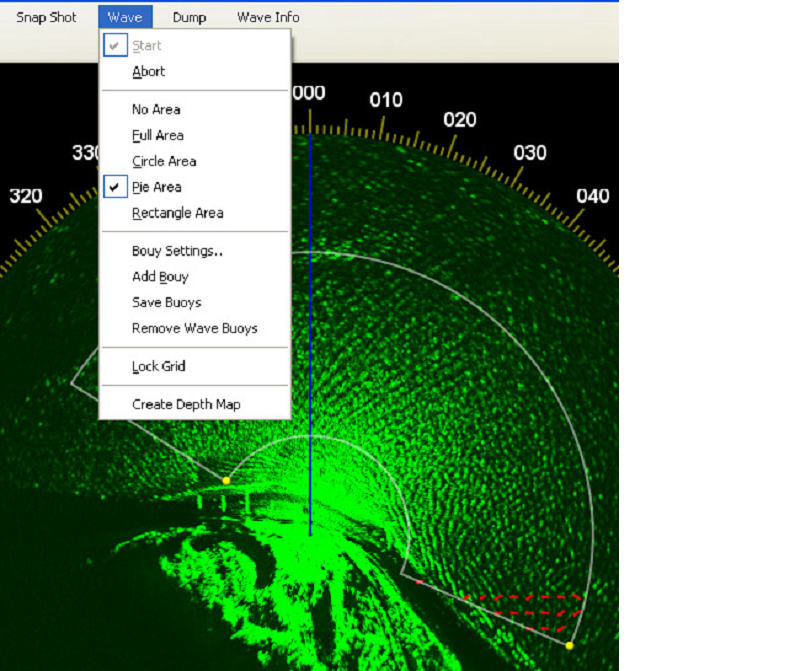Open the Dump menu

pyautogui.click(x=189, y=17)
